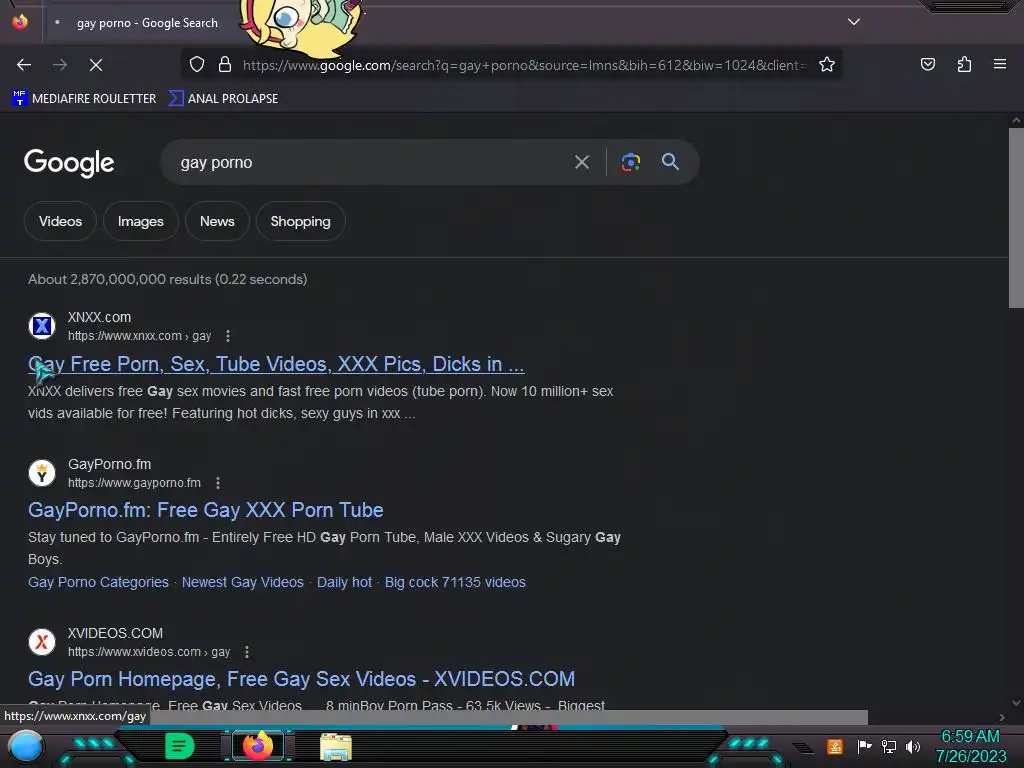Clear the search box with the X icon

(x=582, y=162)
